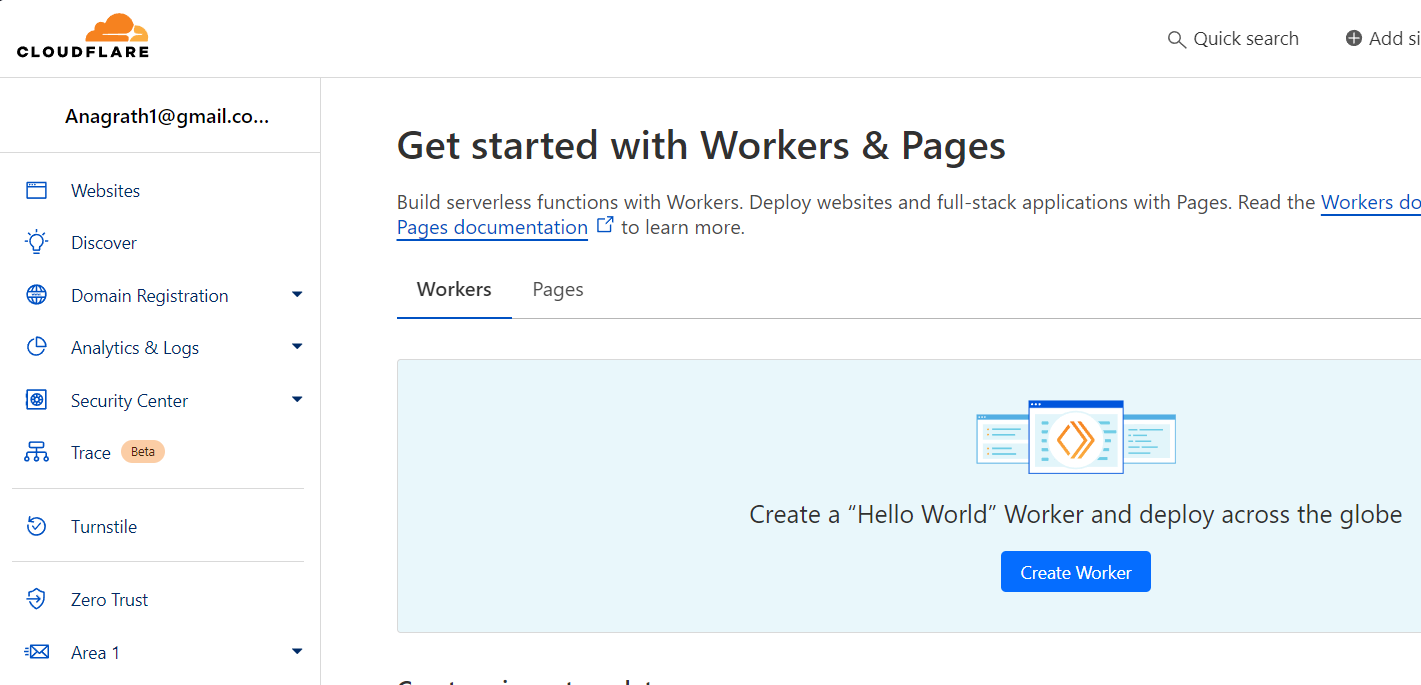Screen dimensions: 1421x685
Task: Click the Area 1 envelope icon
Action: click(37, 652)
